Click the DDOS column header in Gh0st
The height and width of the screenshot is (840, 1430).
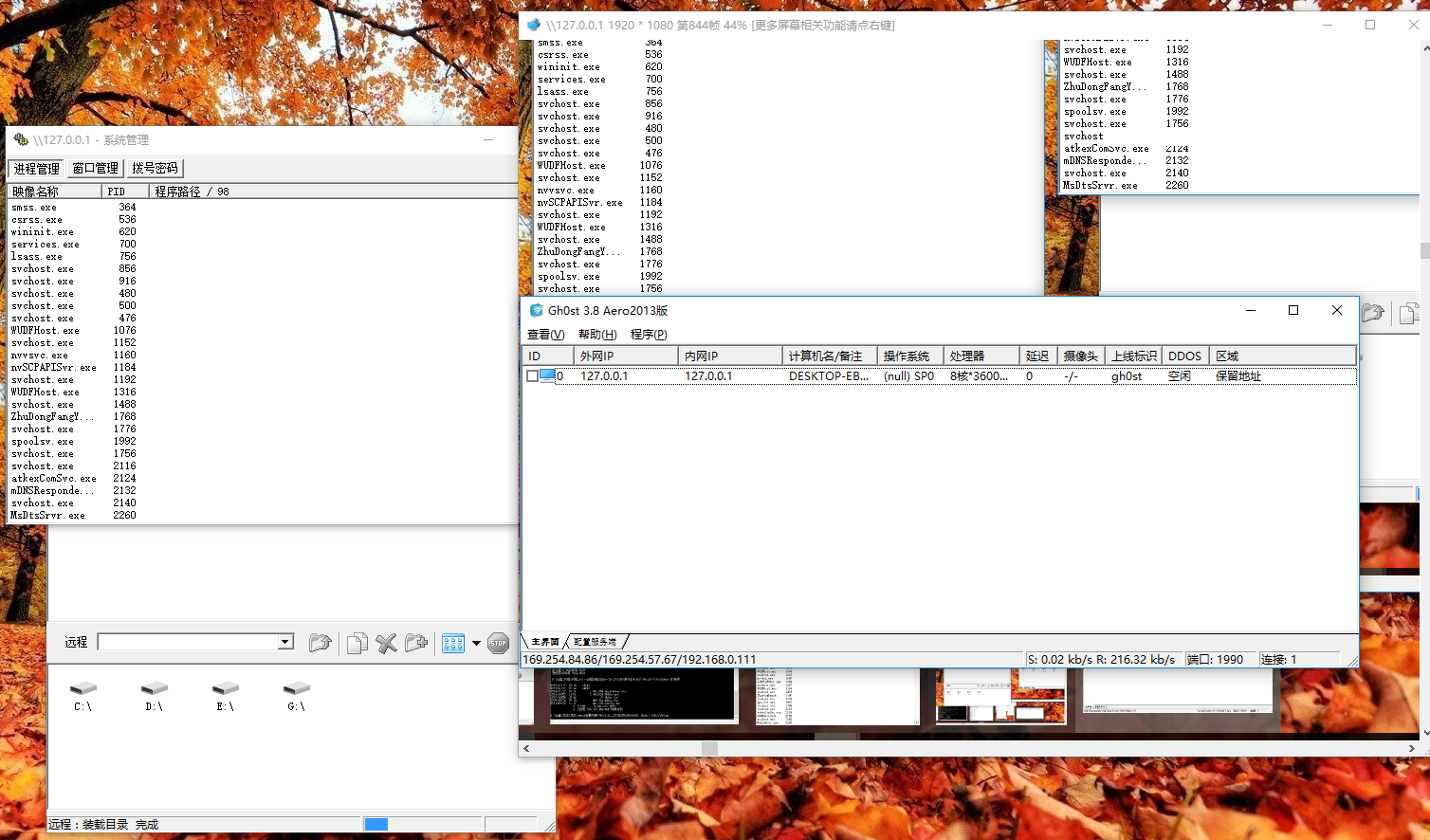coord(1185,356)
